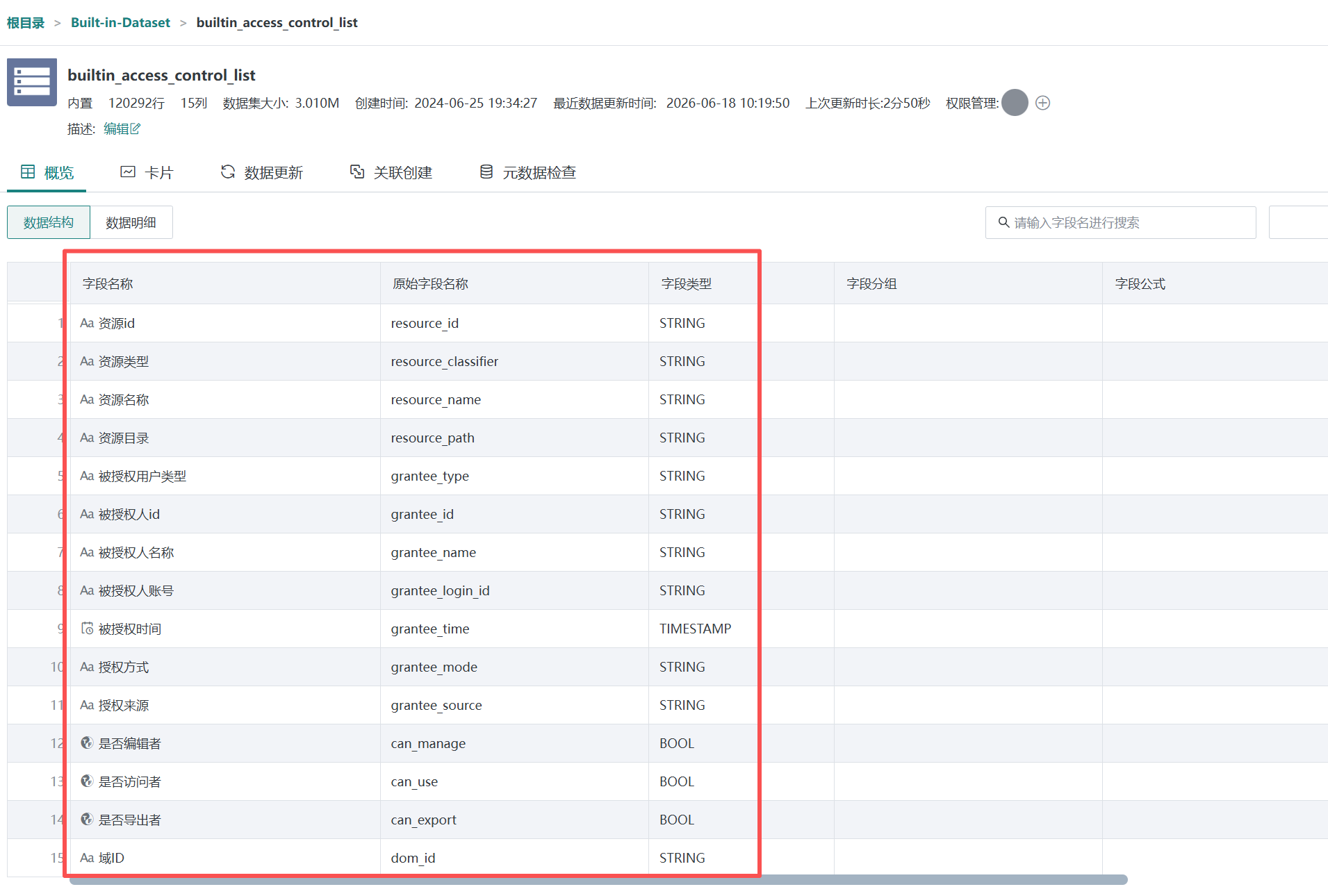Click the boolean icon for 是否编辑者

87,742
